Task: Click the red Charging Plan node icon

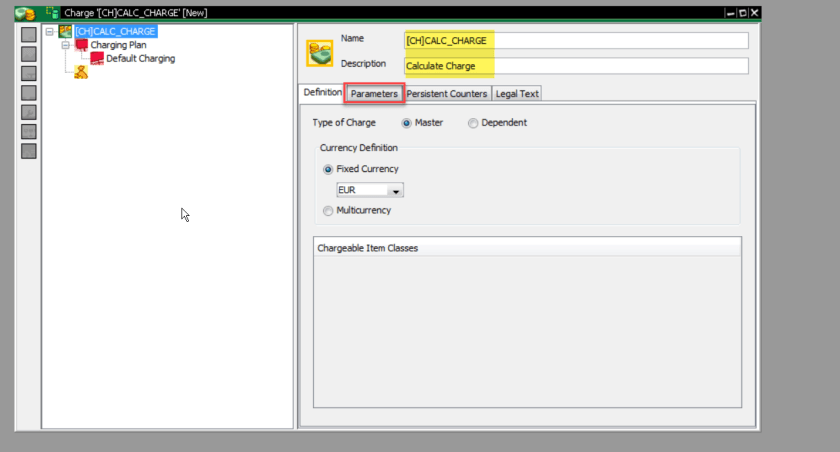Action: 81,45
